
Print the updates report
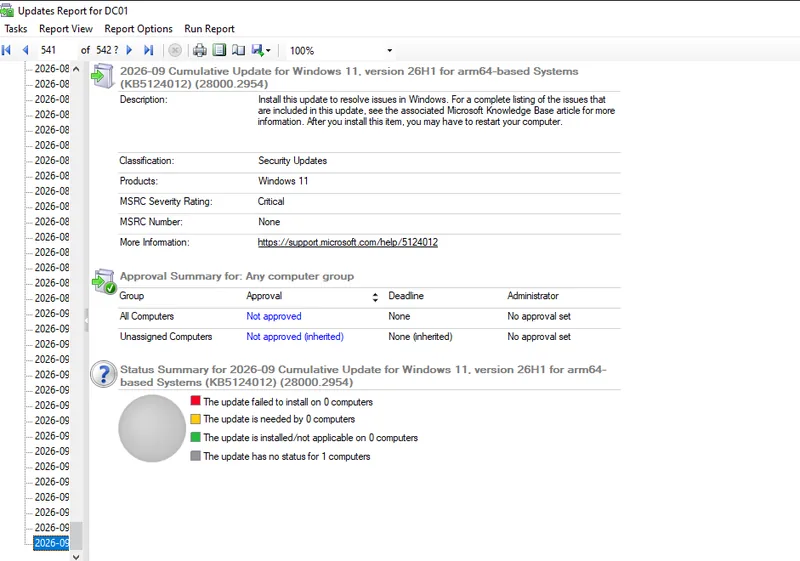[x=199, y=50]
